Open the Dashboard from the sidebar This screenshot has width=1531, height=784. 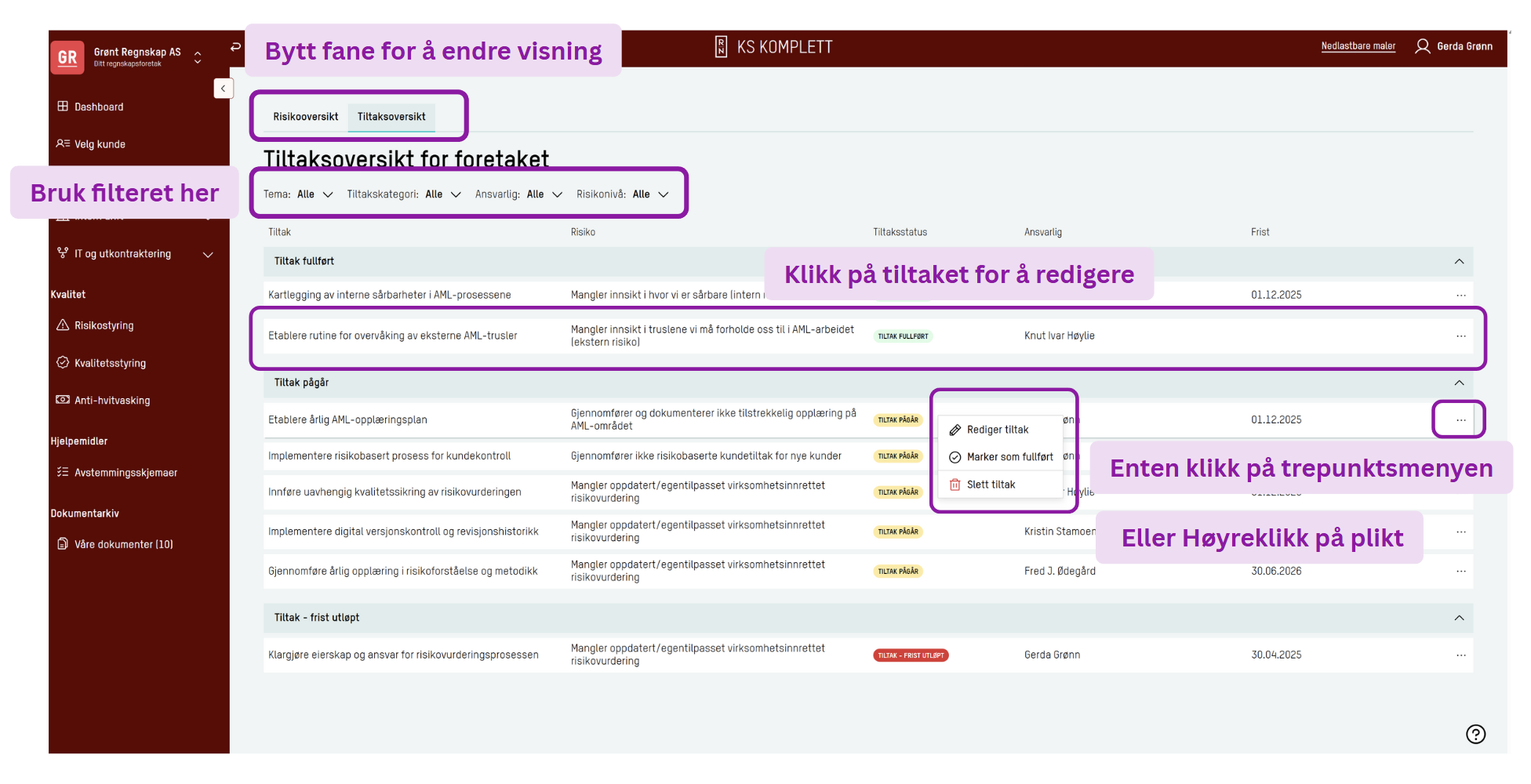98,107
